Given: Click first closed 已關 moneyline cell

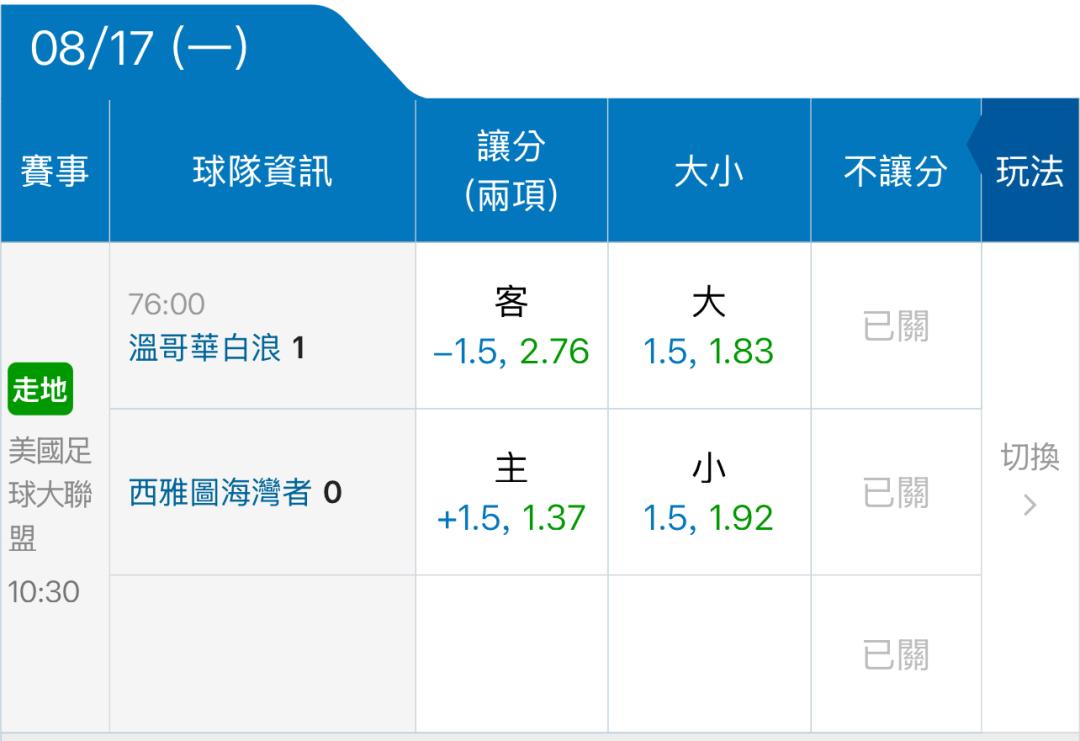Looking at the screenshot, I should 895,326.
